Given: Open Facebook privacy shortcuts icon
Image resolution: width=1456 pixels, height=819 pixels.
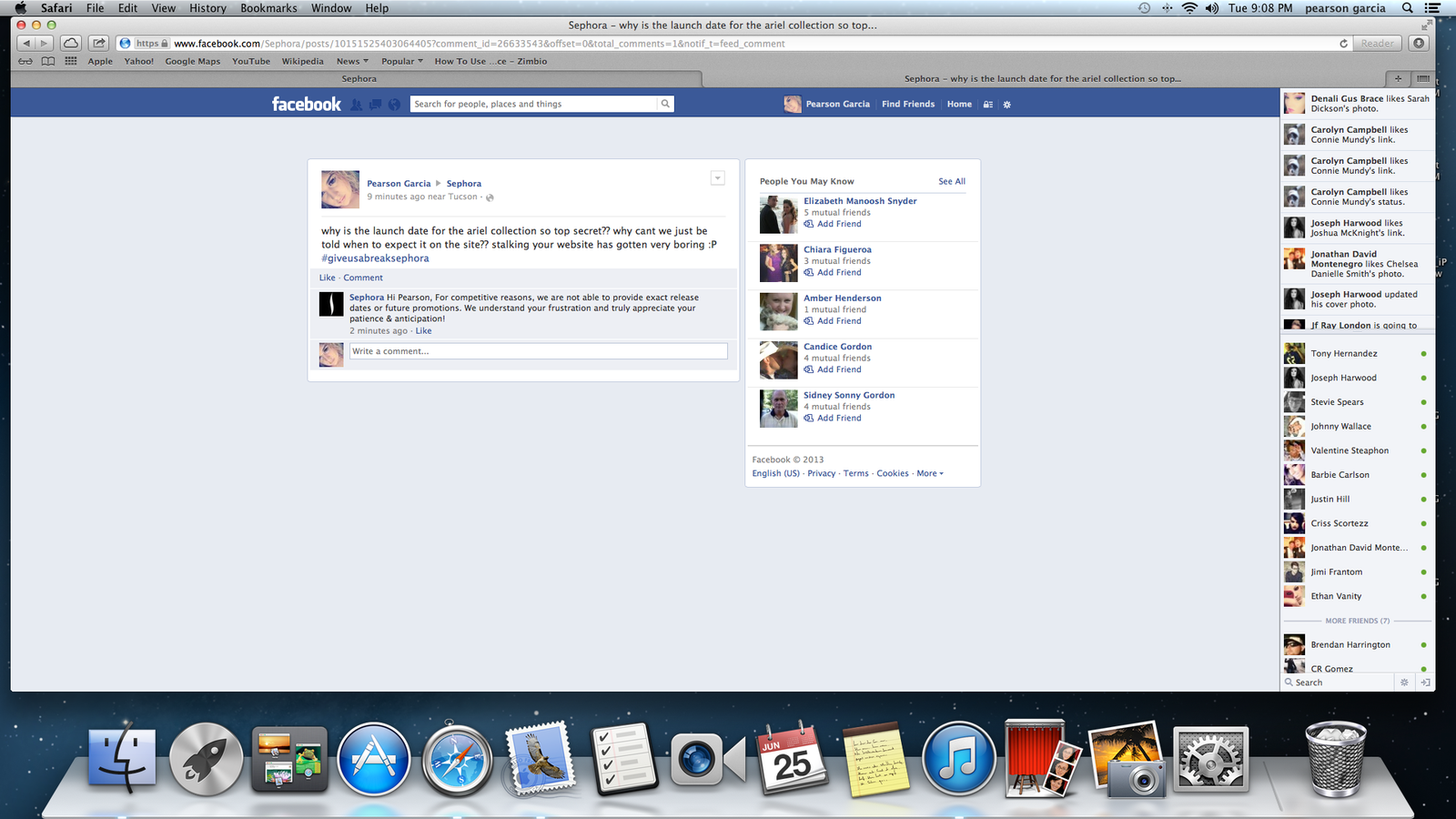Looking at the screenshot, I should (x=988, y=105).
